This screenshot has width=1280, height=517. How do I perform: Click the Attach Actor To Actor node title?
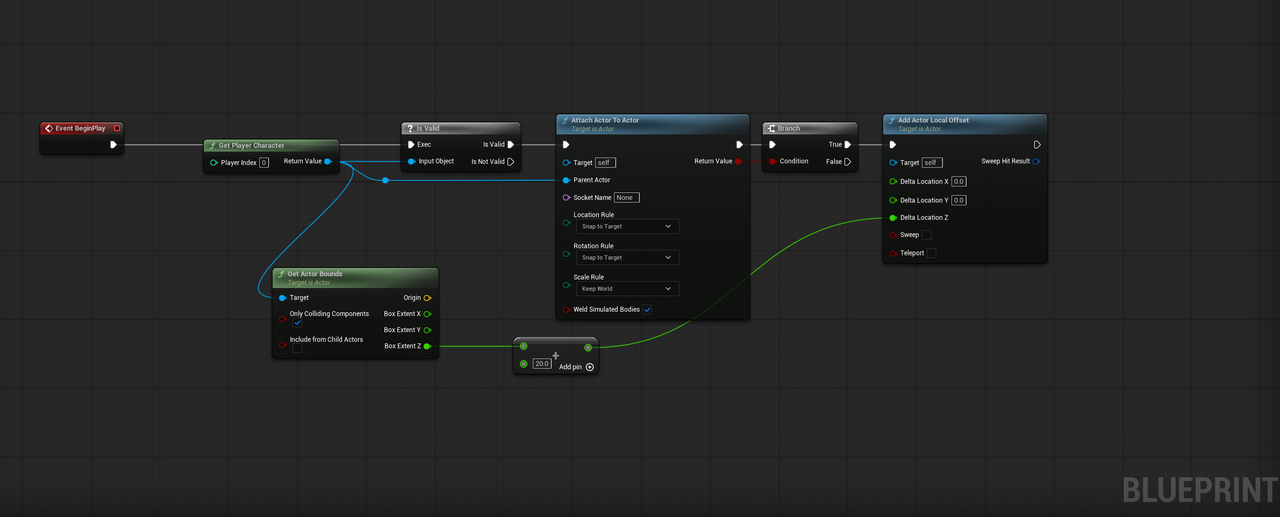click(x=605, y=120)
